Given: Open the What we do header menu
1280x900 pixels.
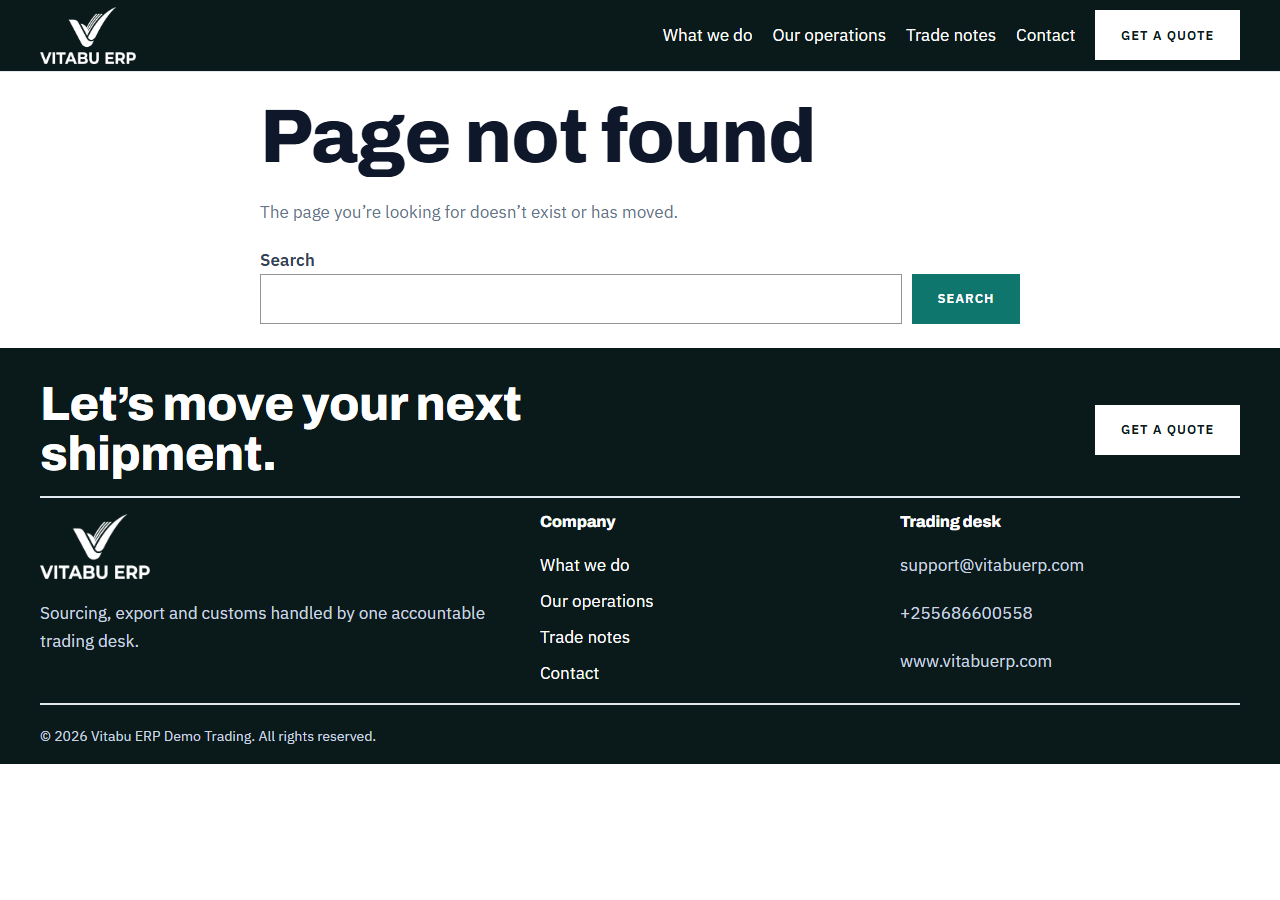Looking at the screenshot, I should pyautogui.click(x=707, y=35).
